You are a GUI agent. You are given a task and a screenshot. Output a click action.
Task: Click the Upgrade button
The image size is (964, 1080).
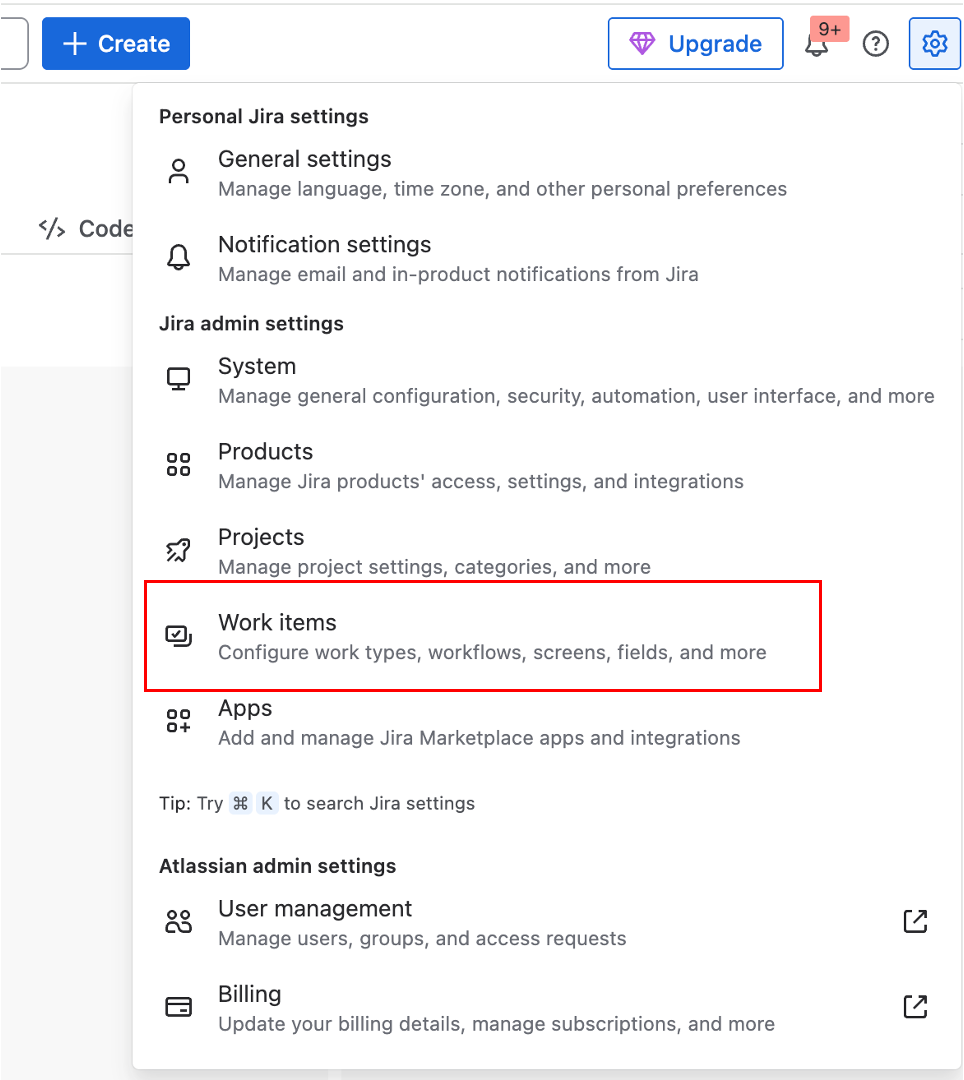coord(695,44)
